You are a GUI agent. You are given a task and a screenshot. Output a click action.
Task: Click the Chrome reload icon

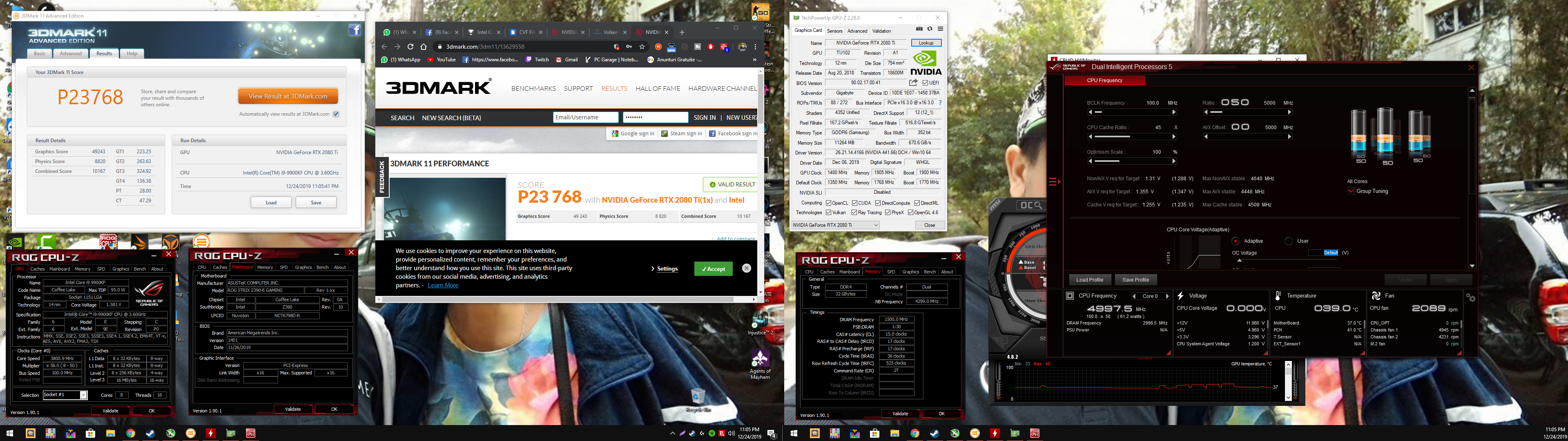[x=410, y=47]
